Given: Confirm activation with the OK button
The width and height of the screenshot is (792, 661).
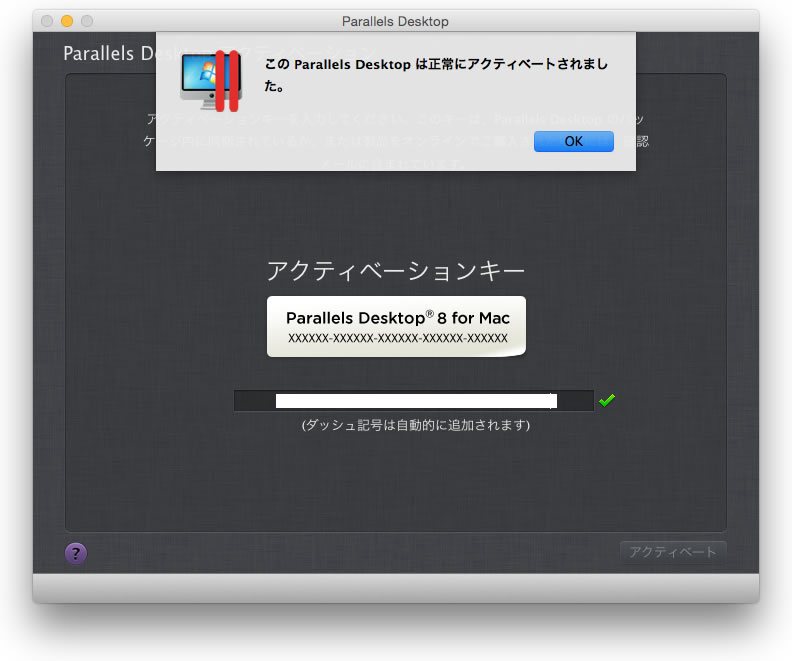Looking at the screenshot, I should [x=573, y=141].
